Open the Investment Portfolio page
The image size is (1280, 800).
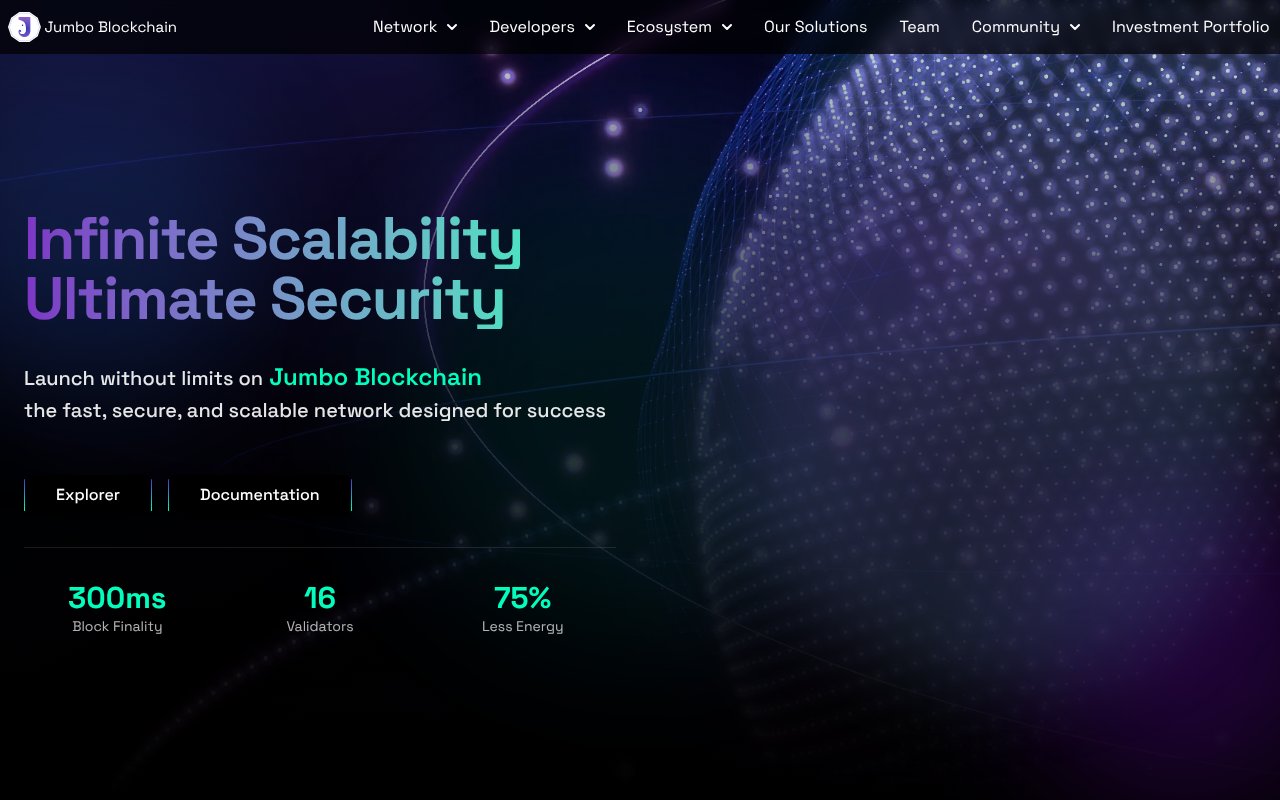[1190, 27]
